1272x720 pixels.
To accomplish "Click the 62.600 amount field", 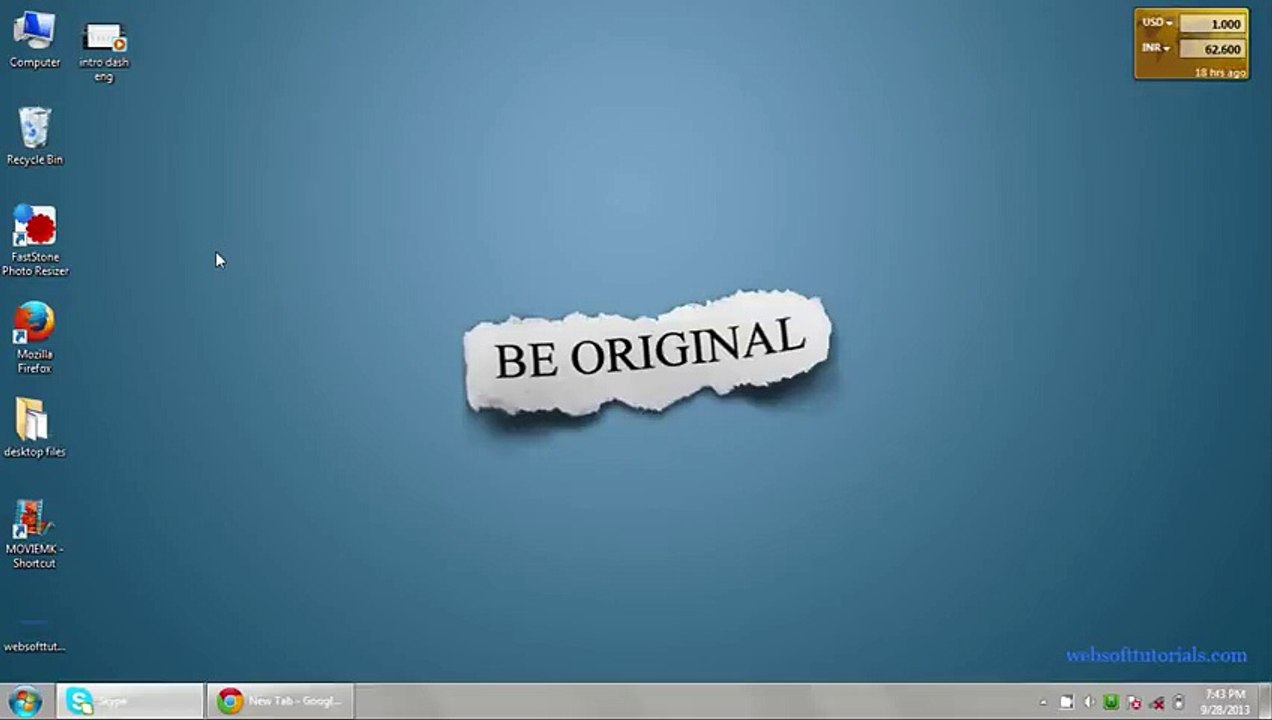I will tap(1212, 49).
